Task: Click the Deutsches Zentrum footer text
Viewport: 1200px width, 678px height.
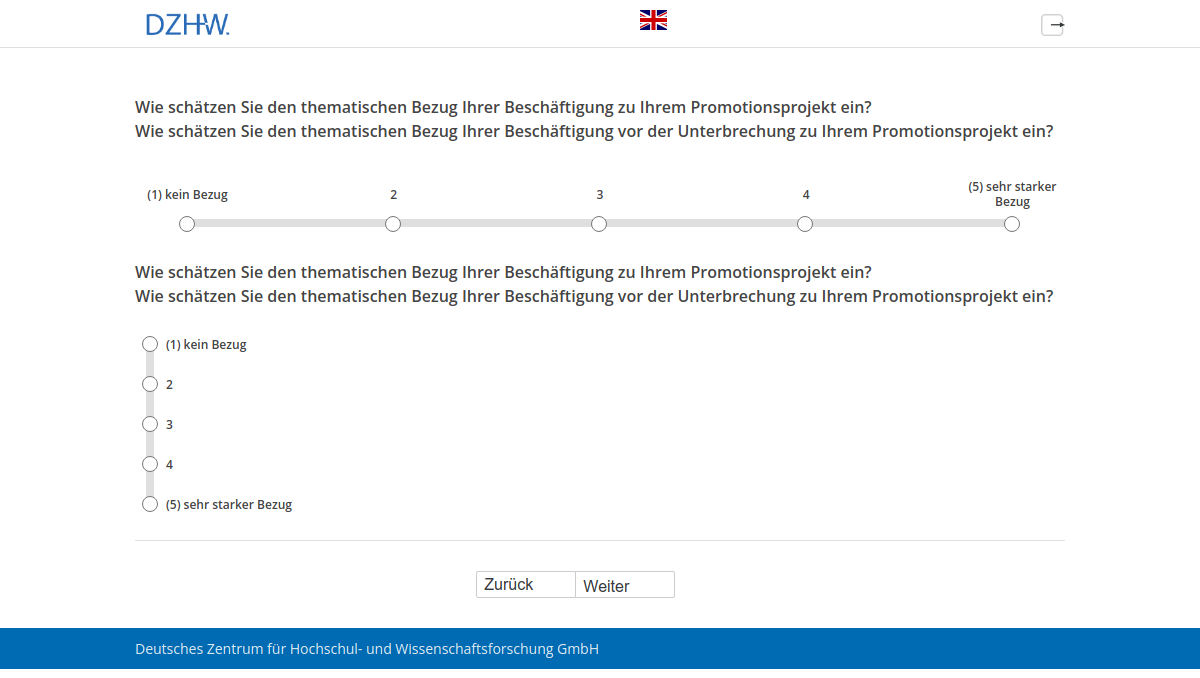Action: tap(366, 648)
